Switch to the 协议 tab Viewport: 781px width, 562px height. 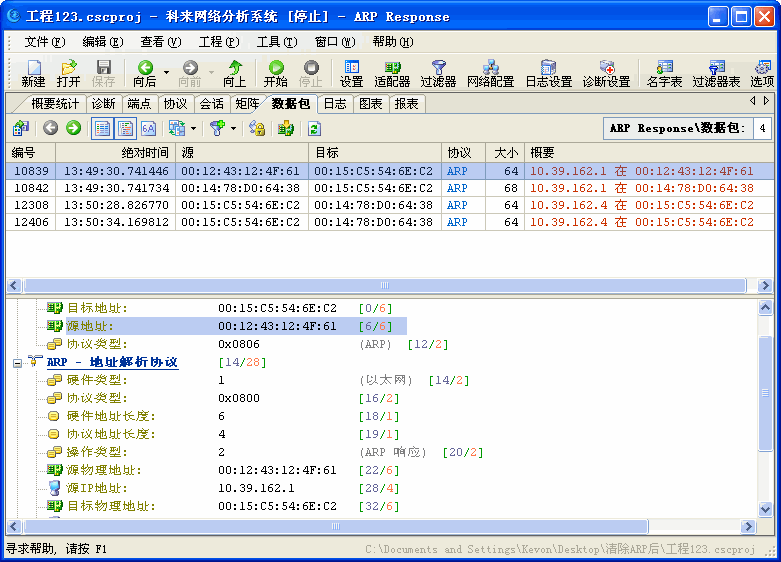point(176,104)
